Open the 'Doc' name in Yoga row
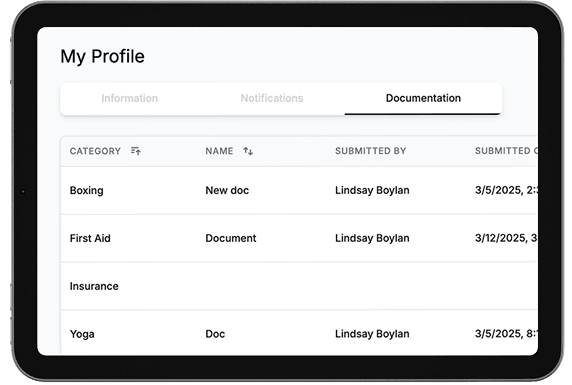 [215, 334]
